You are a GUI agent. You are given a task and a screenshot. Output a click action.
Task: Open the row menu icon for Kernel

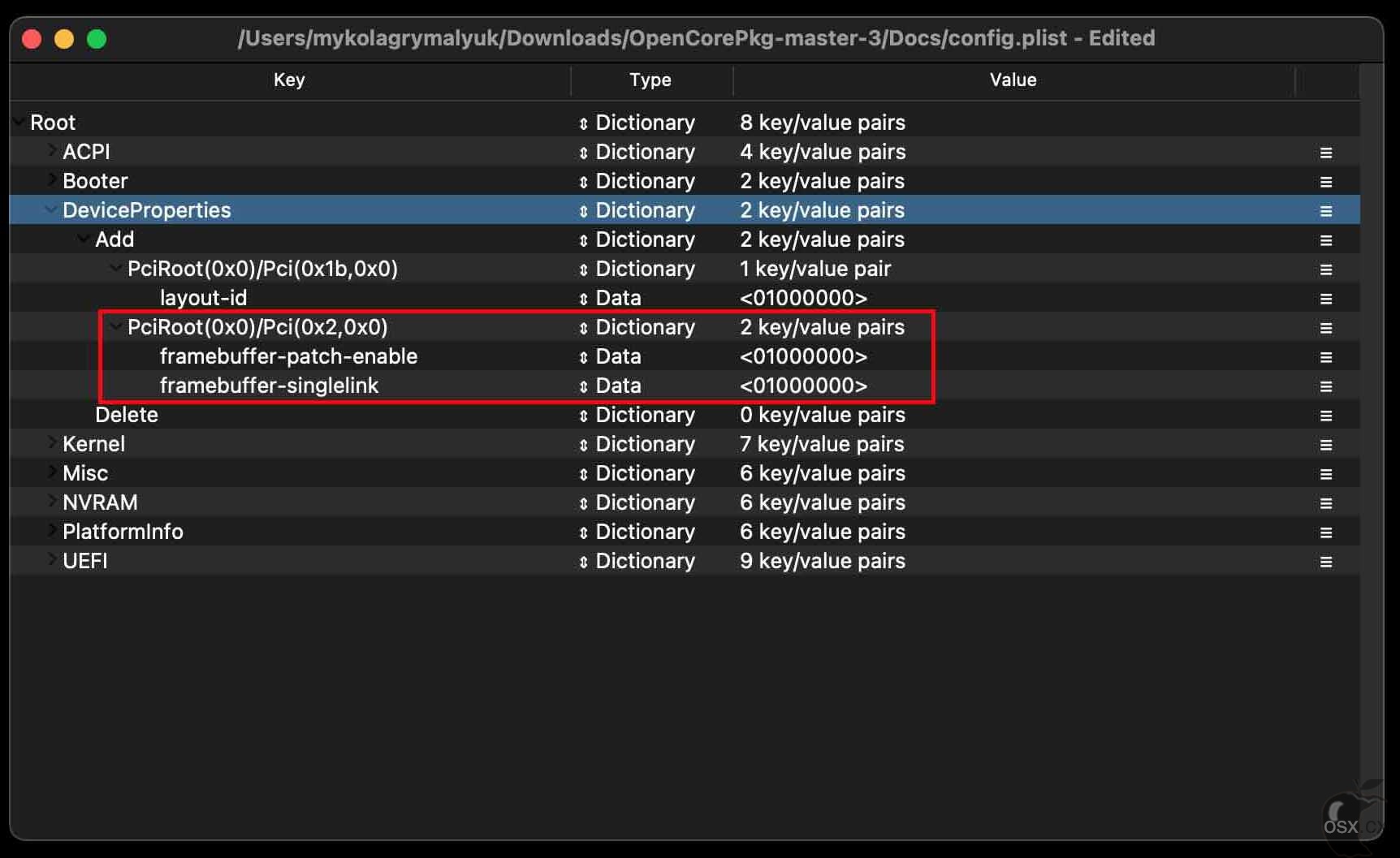[x=1325, y=445]
